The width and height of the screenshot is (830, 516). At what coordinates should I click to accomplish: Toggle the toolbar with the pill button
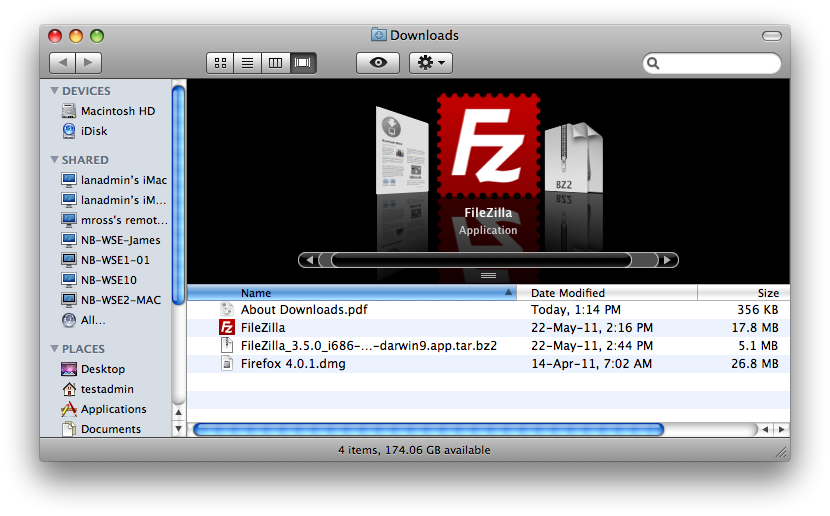pyautogui.click(x=772, y=35)
